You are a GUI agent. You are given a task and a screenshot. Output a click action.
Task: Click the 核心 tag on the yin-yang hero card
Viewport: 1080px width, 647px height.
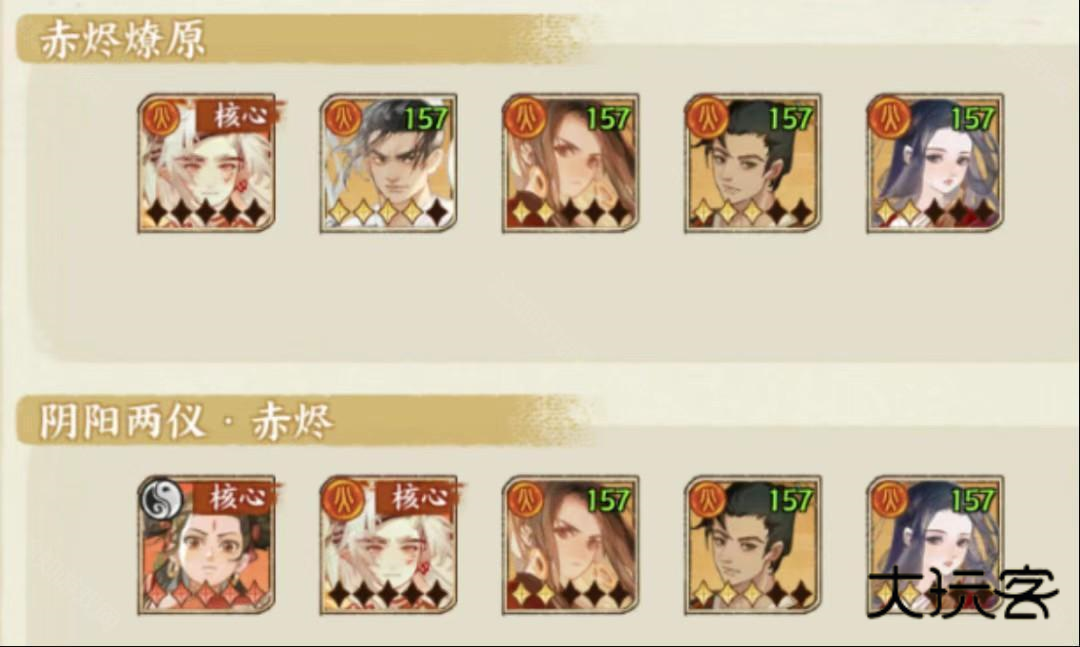pyautogui.click(x=238, y=497)
